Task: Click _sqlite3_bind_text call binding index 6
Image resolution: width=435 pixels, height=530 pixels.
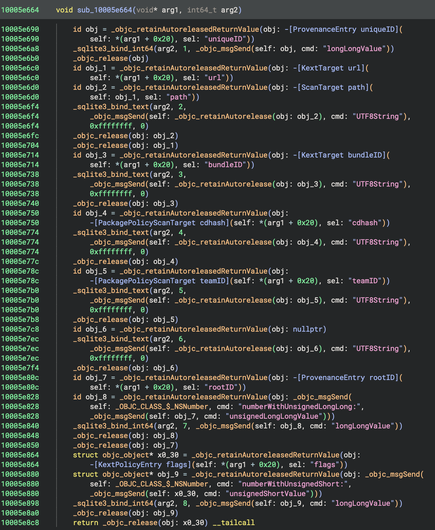Action: pyautogui.click(x=111, y=339)
